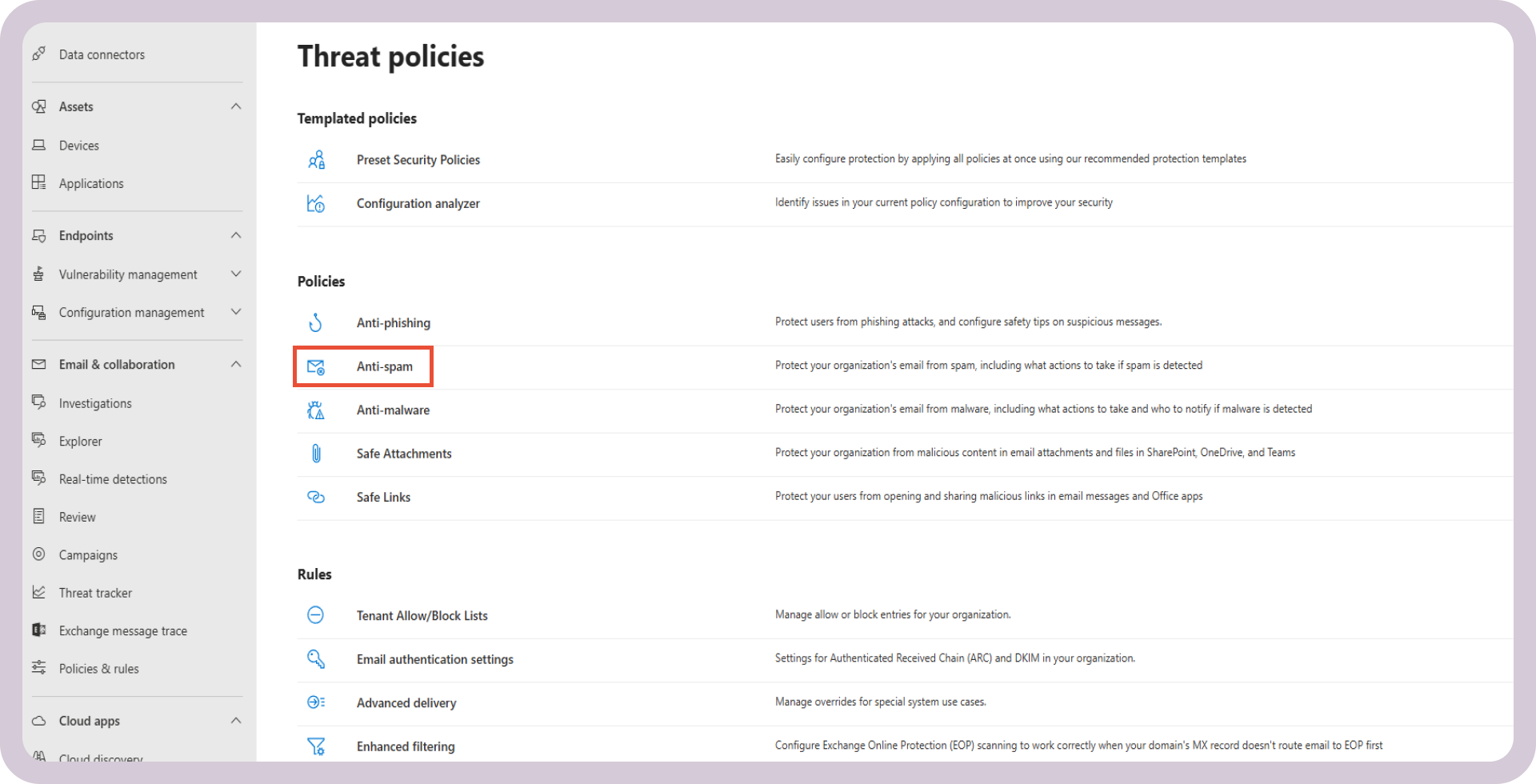
Task: Click the Preset Security Policies icon
Action: coord(317,159)
